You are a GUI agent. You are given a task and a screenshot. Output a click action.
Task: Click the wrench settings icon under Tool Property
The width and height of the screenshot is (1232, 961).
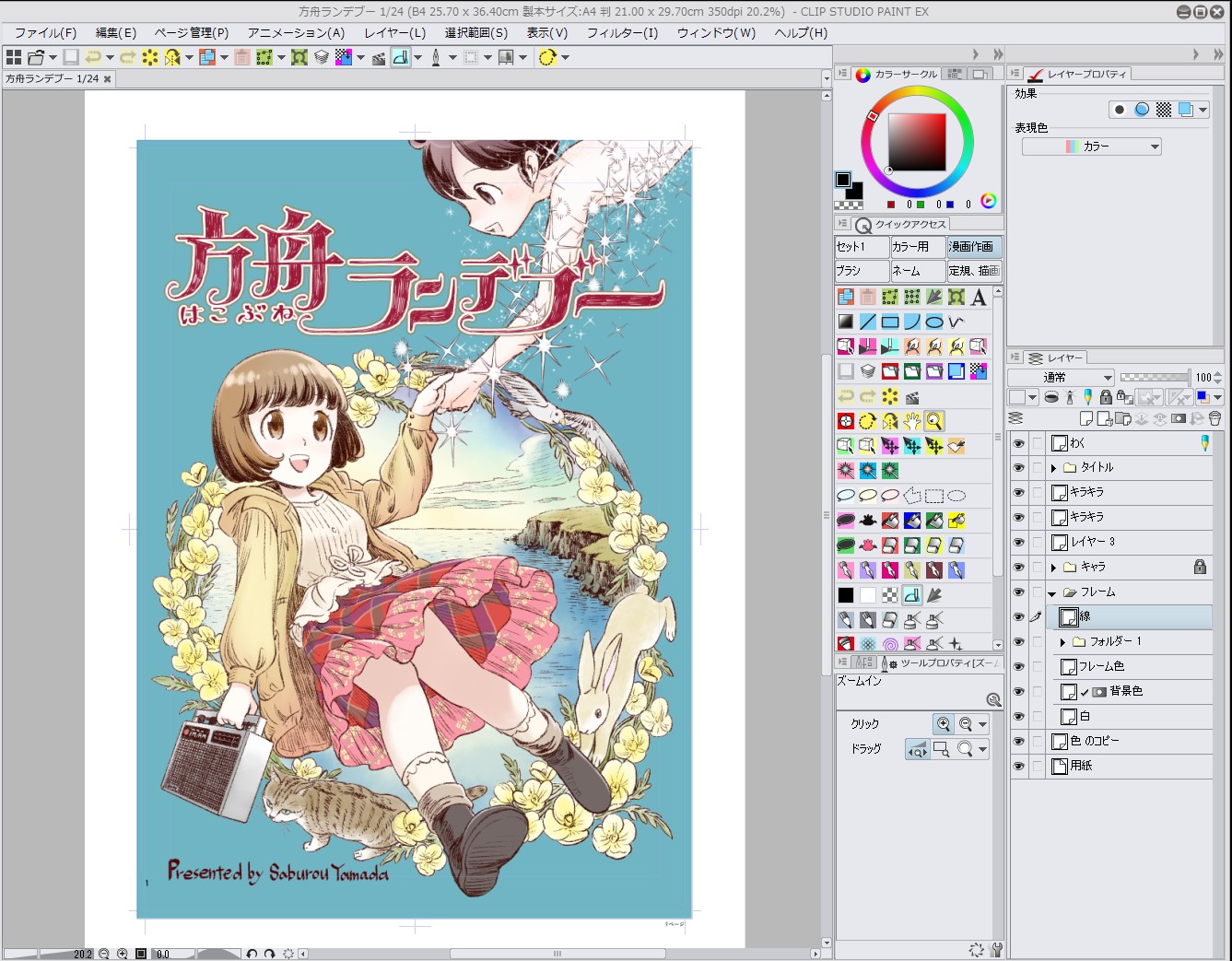(996, 950)
